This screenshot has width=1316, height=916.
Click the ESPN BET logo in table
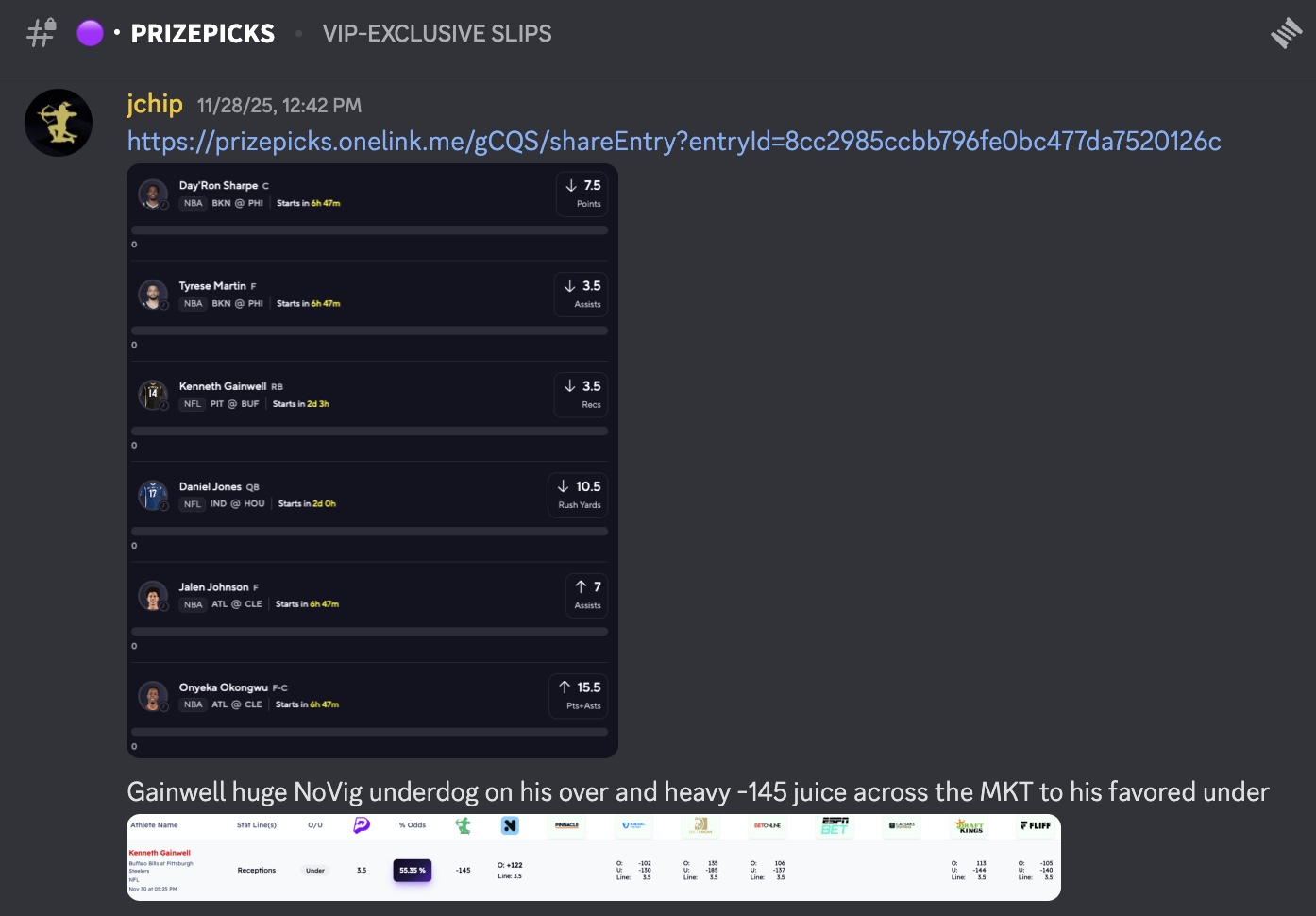click(835, 825)
